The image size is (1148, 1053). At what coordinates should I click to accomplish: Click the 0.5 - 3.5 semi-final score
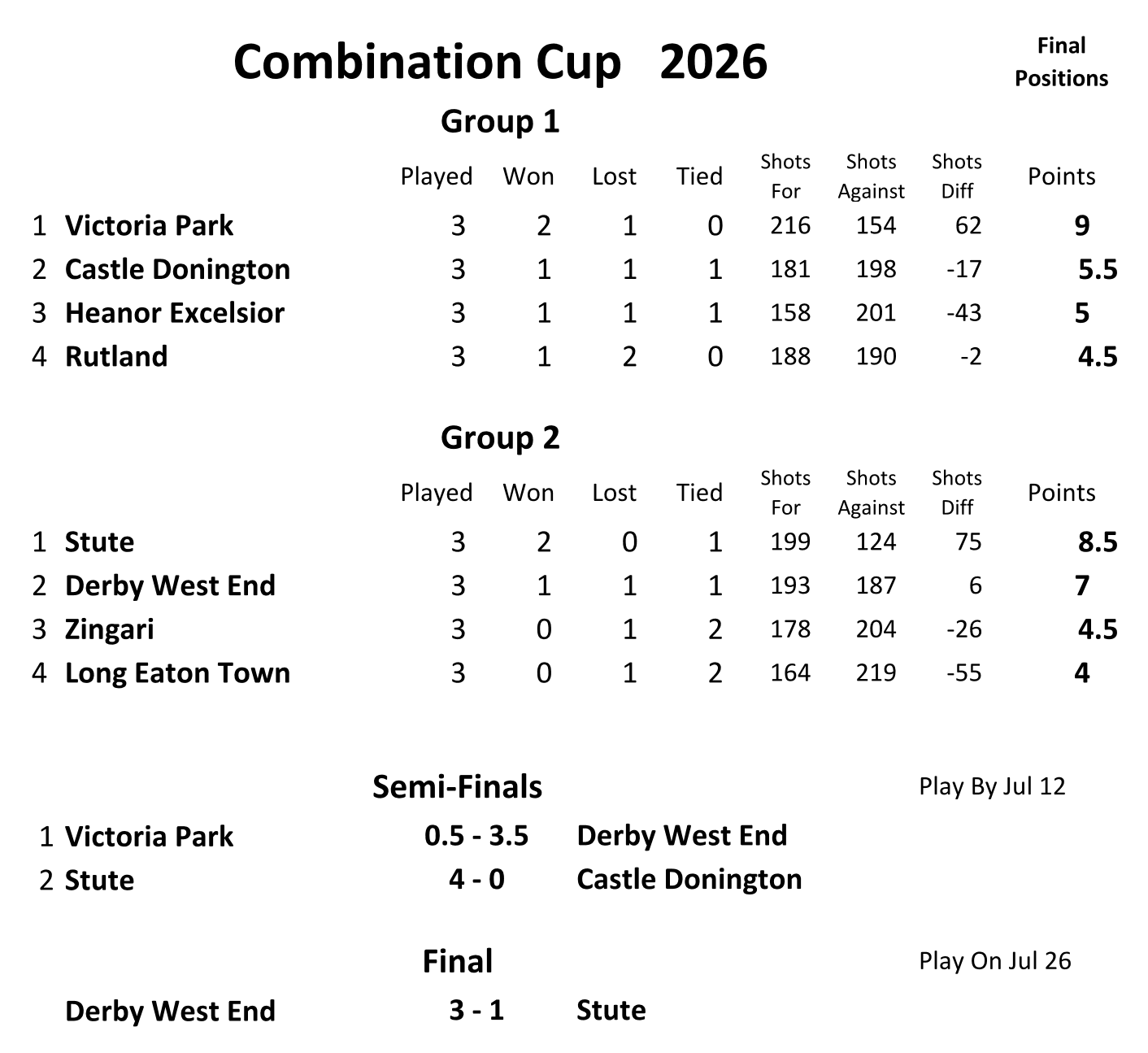tap(476, 836)
